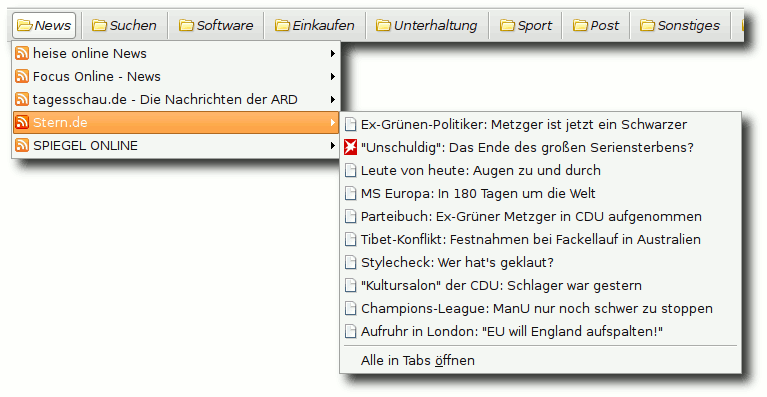Screen dimensions: 767x397
Task: Expand Stern.de submenu arrow
Action: (x=333, y=122)
